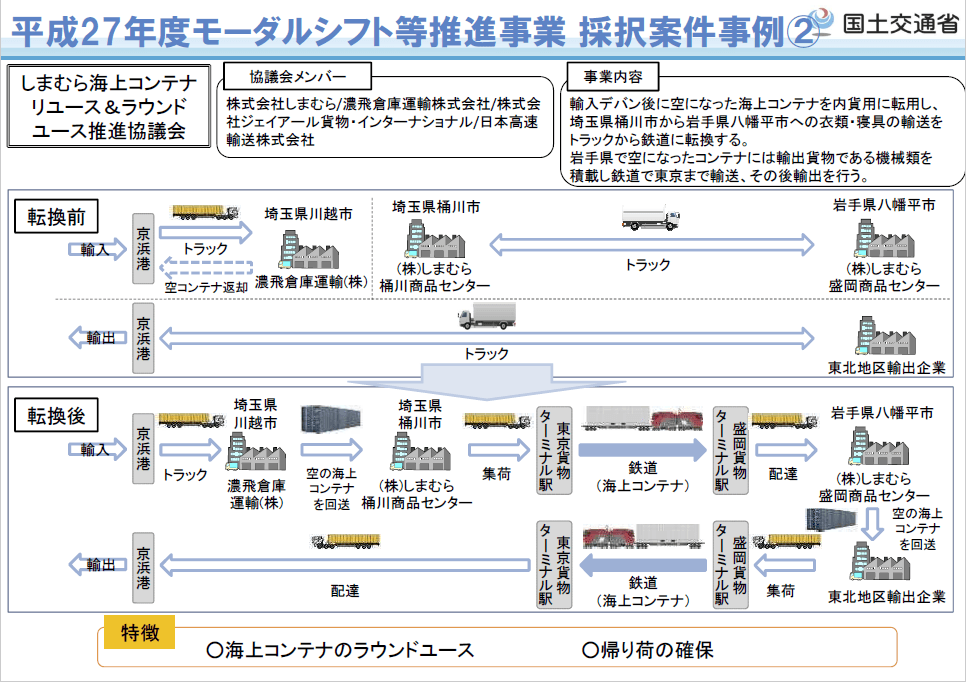The height and width of the screenshot is (682, 966).
Task: Click 東京貨物ターミナル駅 box on outbound rail row
Action: coord(554,450)
